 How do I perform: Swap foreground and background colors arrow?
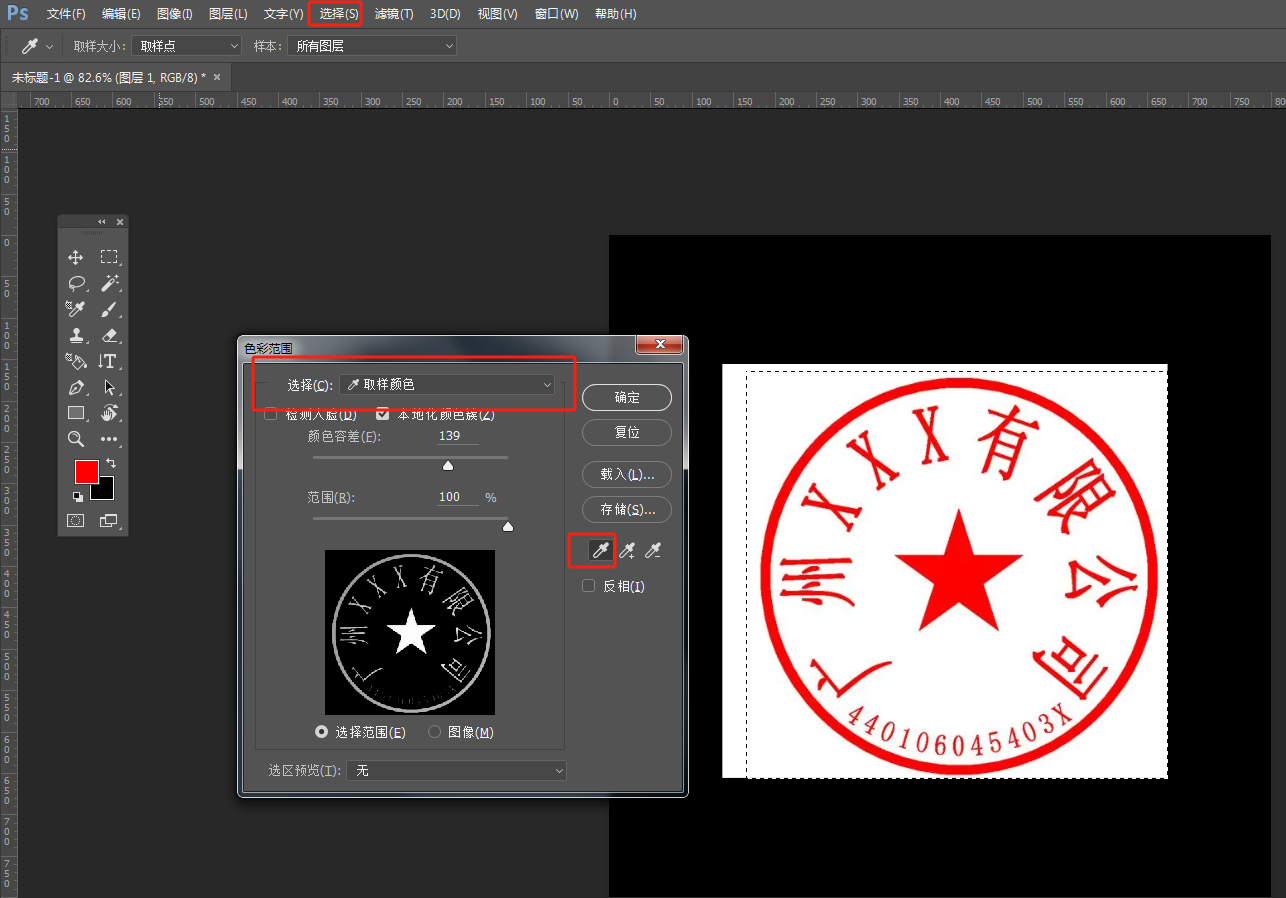coord(110,463)
